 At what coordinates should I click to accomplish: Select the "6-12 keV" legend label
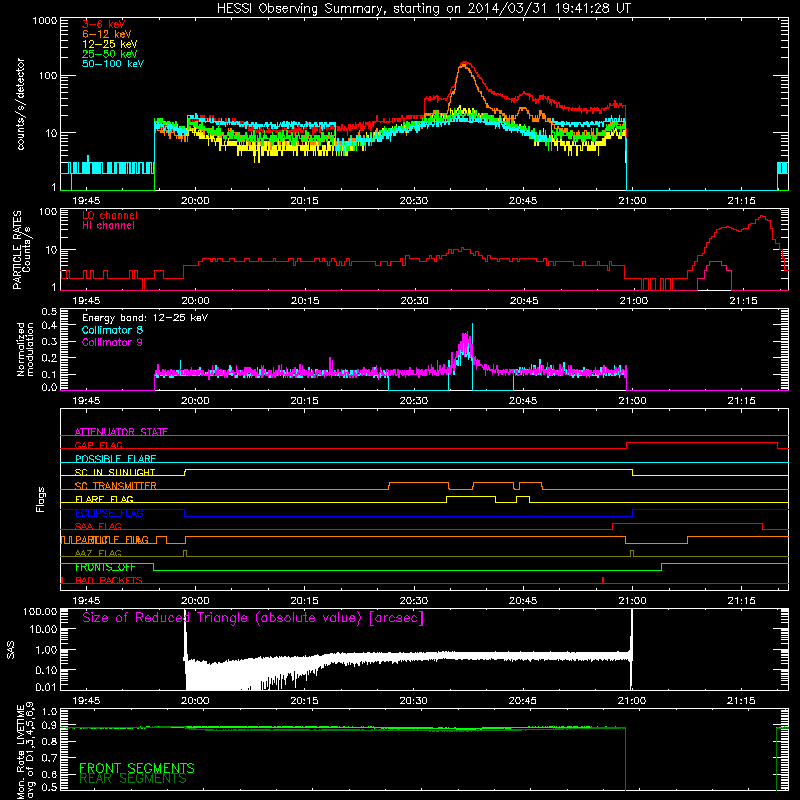point(107,34)
